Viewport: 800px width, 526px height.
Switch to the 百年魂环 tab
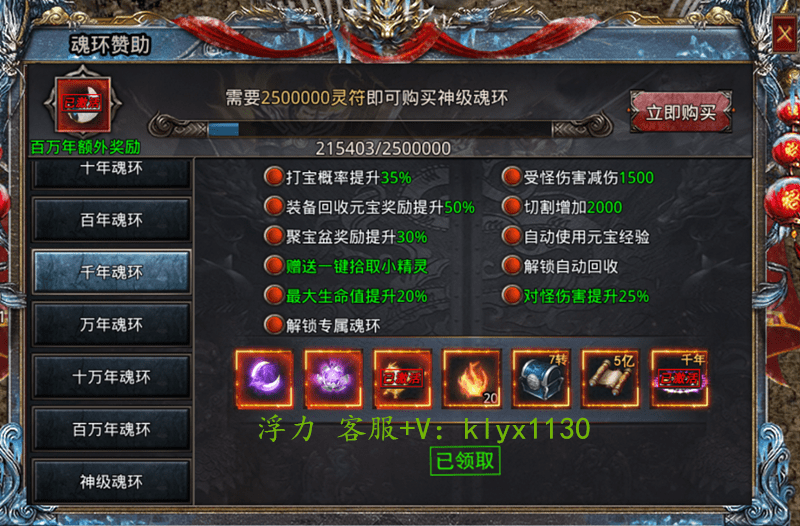click(x=111, y=220)
